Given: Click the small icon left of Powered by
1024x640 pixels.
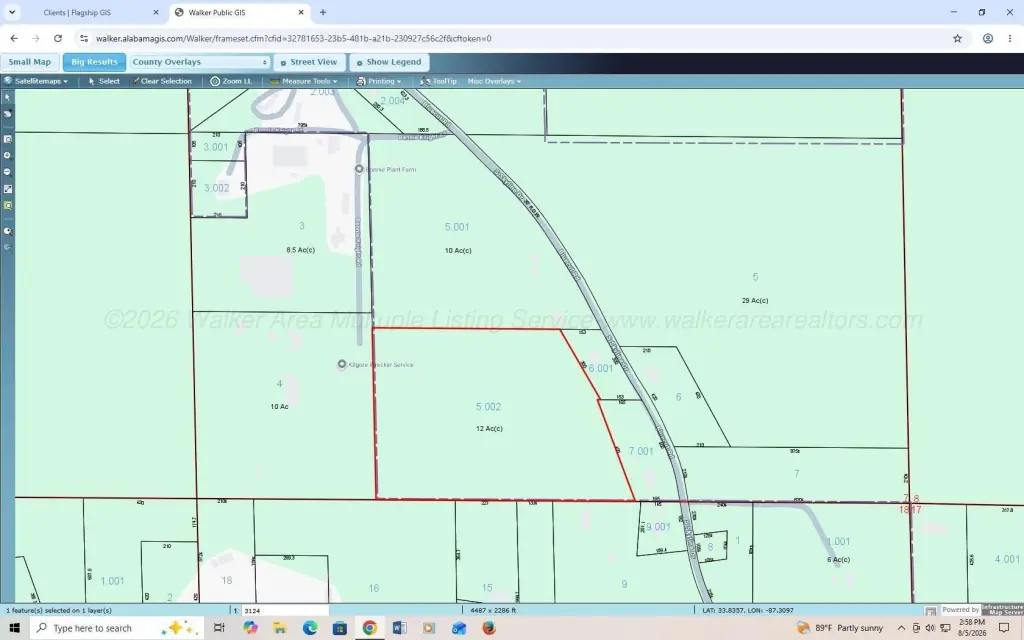Looking at the screenshot, I should pos(930,611).
